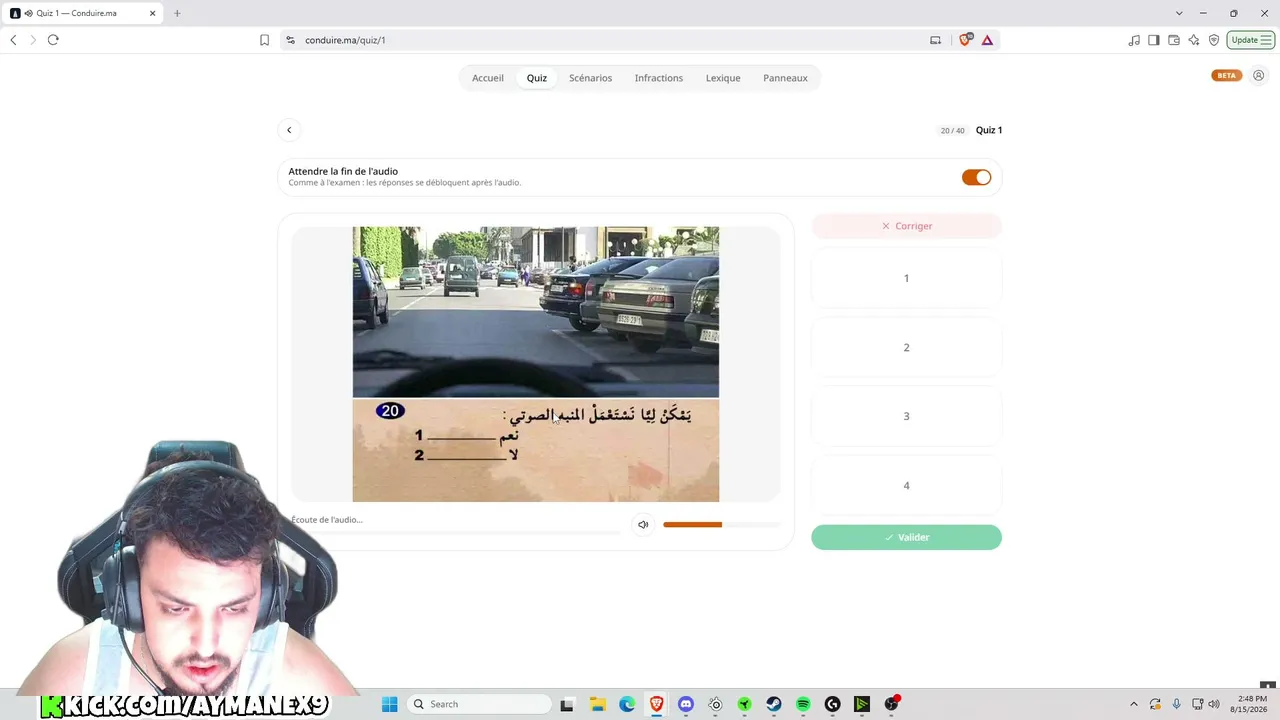Click the Brave Shields lion icon
The image size is (1280, 720).
[965, 40]
